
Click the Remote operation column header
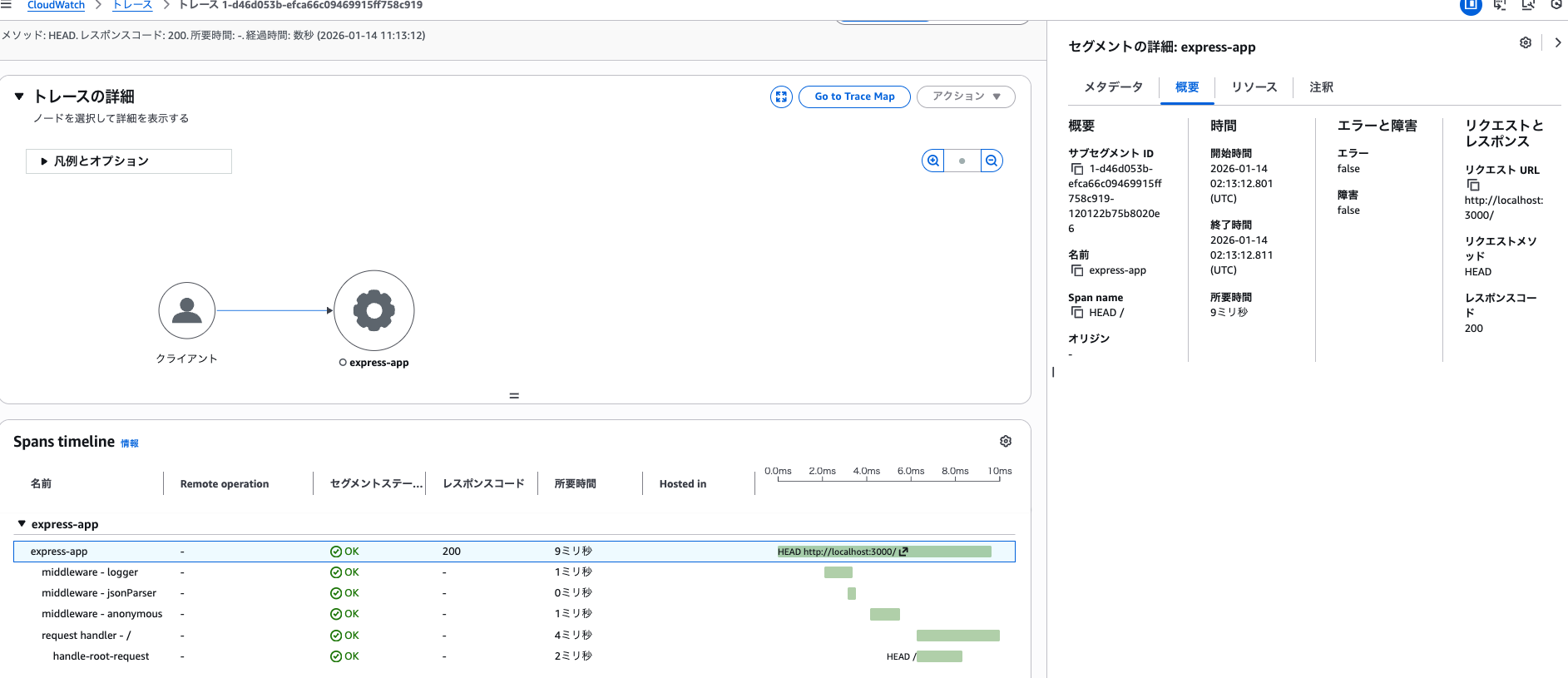click(x=225, y=484)
